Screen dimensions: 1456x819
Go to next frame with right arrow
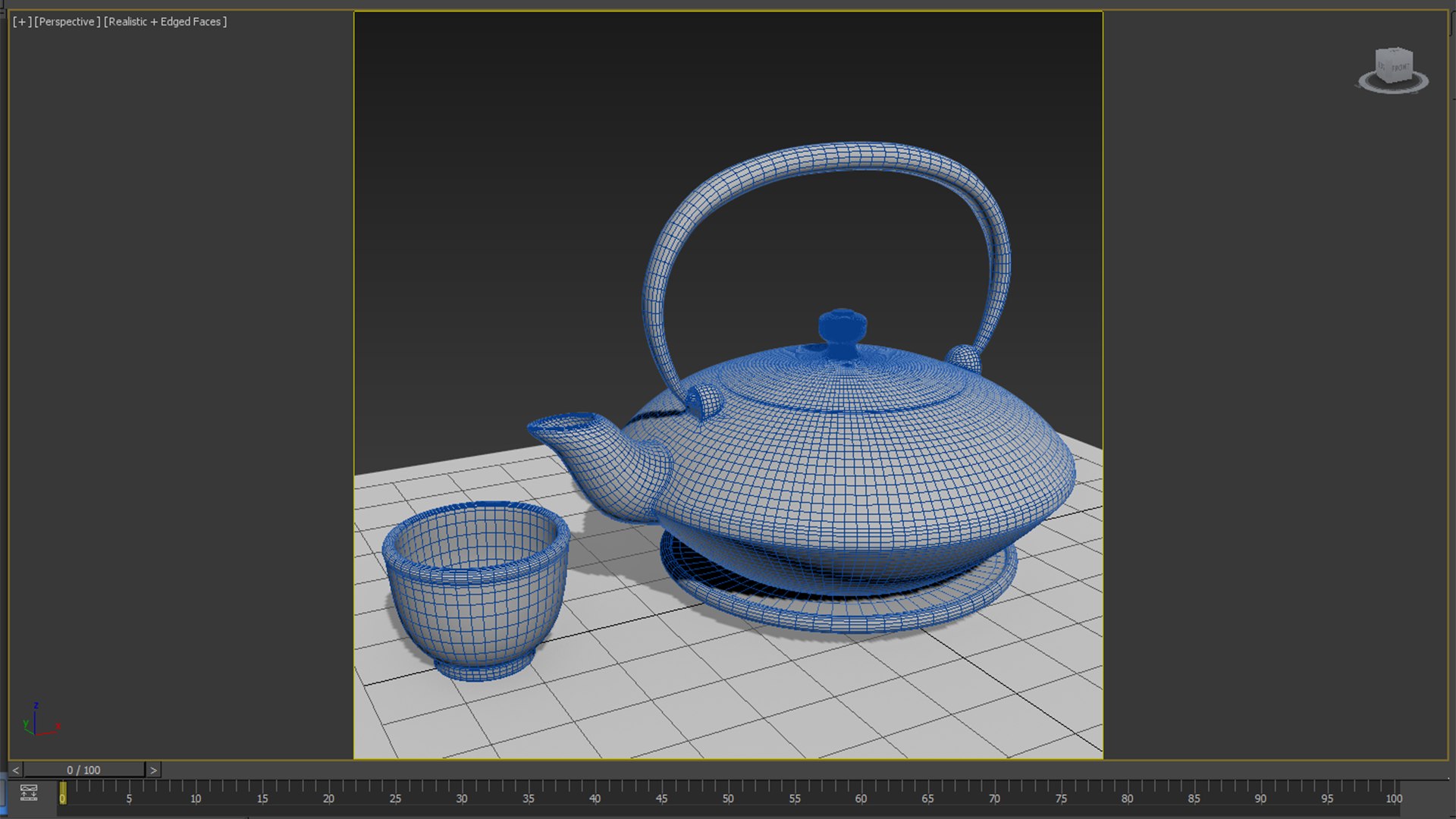coord(153,770)
